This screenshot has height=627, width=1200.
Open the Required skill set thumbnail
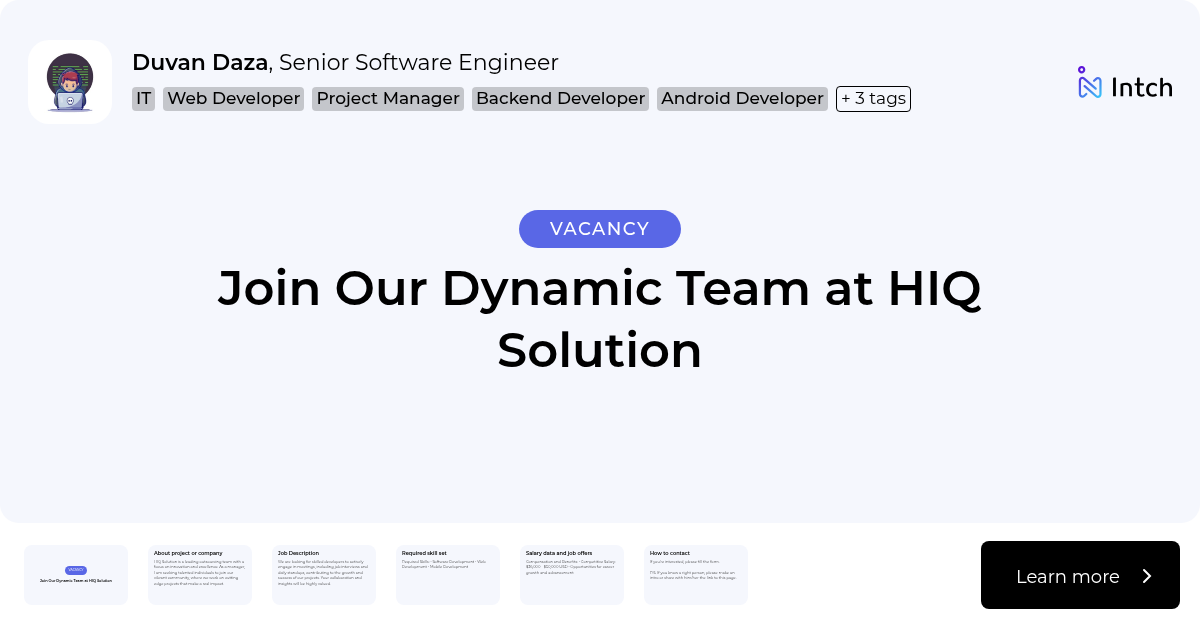448,575
